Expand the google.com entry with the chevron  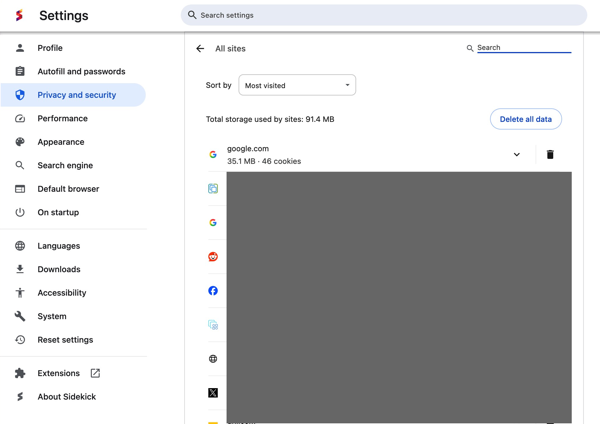coord(517,155)
